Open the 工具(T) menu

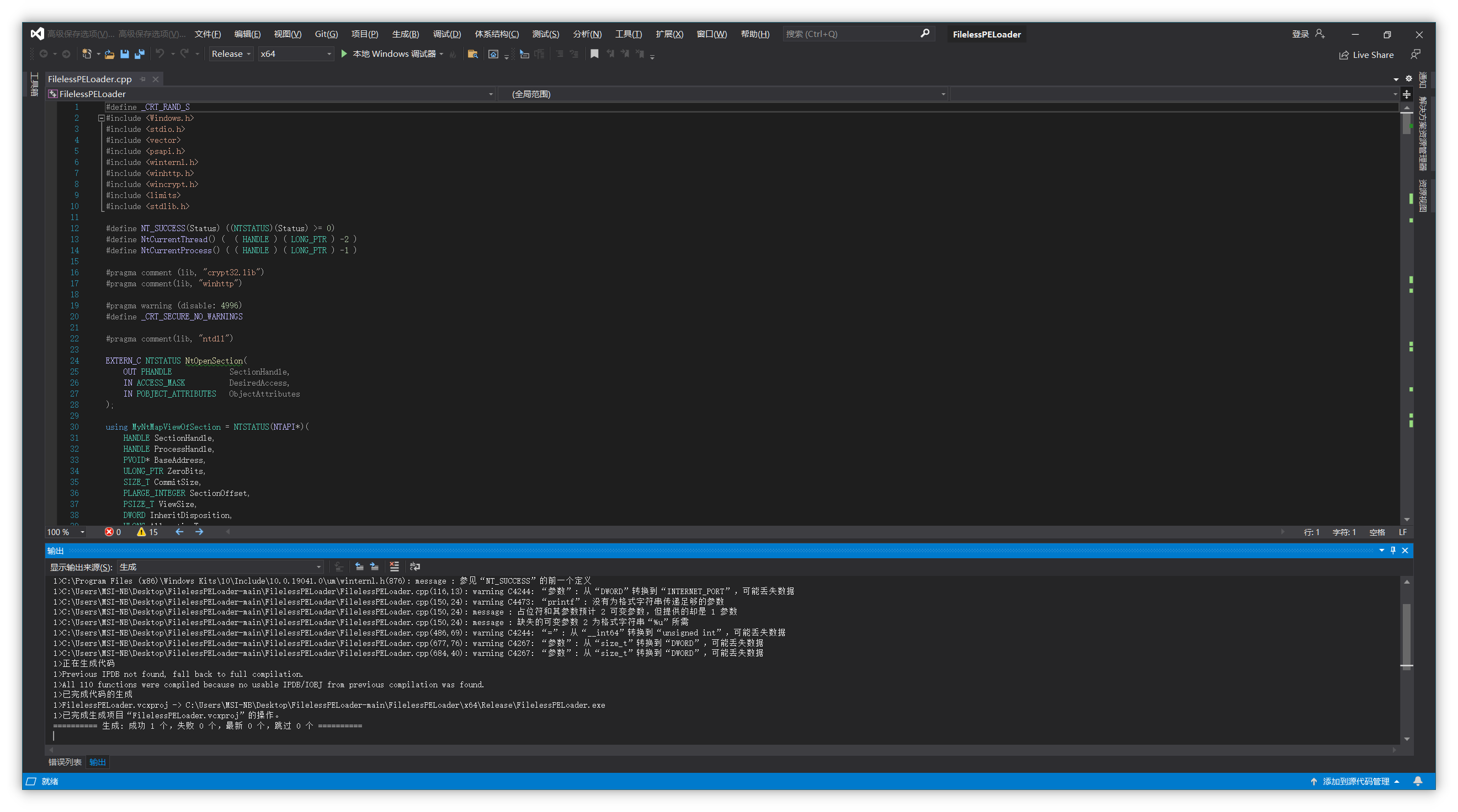point(628,34)
